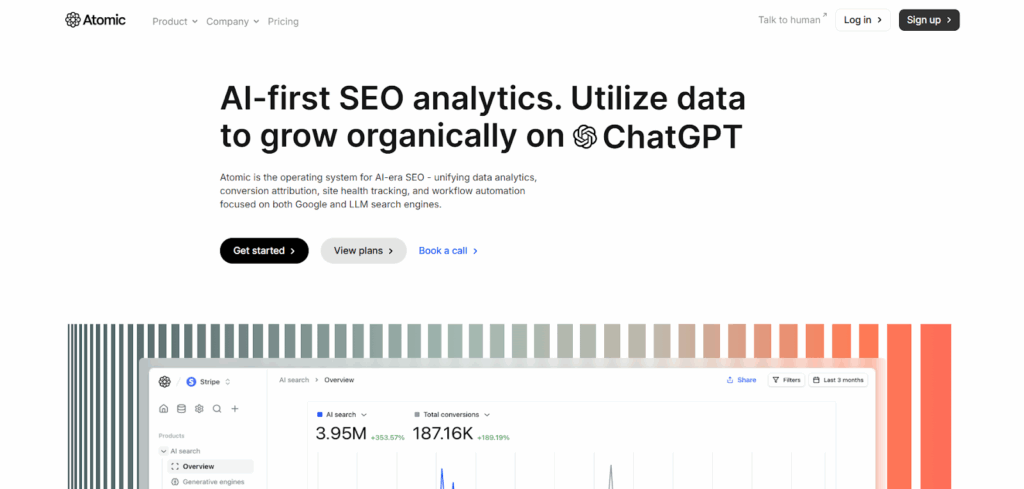Go to the Pricing page
The image size is (1024, 489).
click(x=283, y=21)
